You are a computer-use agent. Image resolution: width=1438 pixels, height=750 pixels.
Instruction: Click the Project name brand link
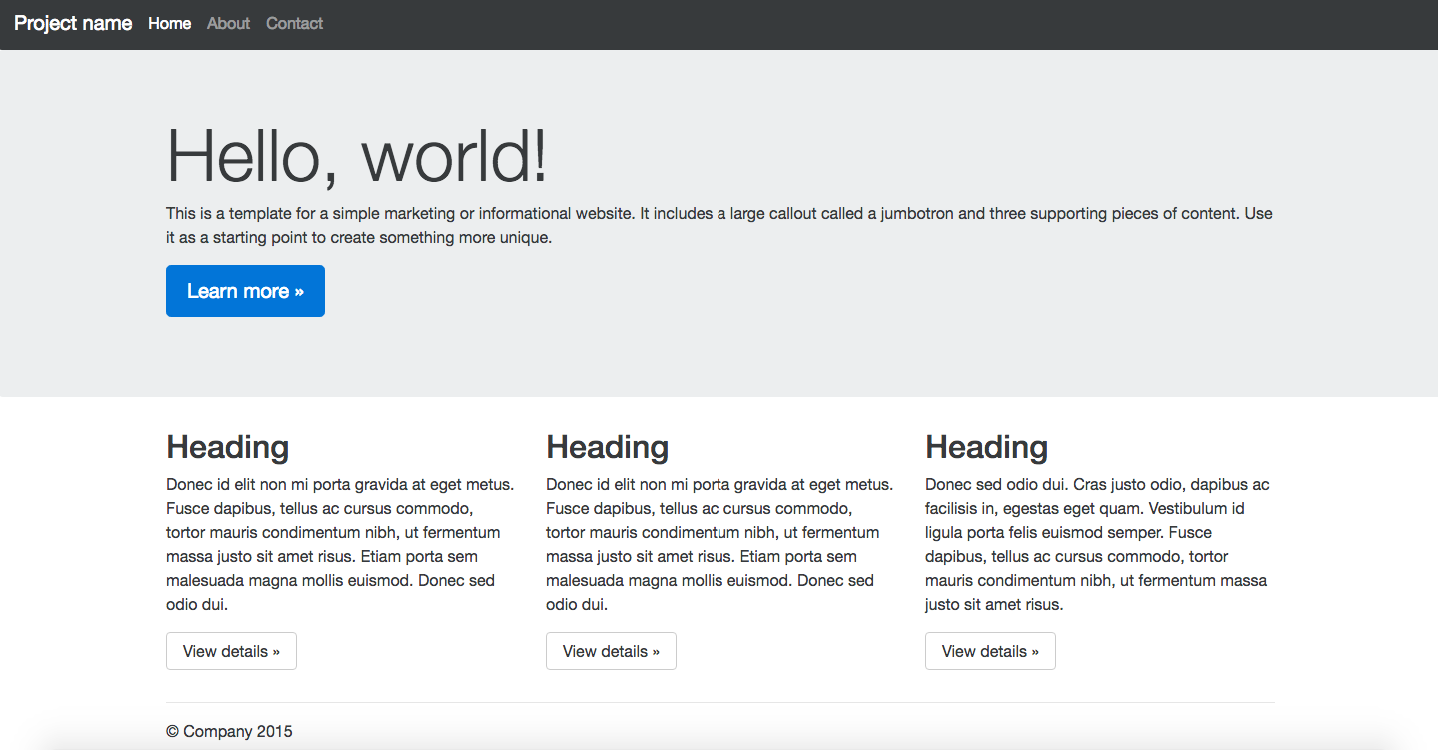click(73, 23)
